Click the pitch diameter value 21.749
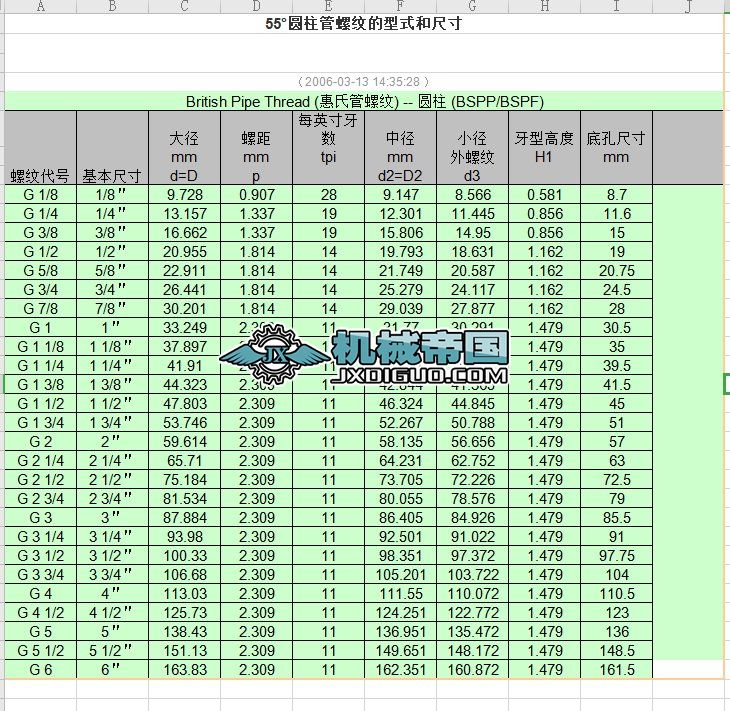The height and width of the screenshot is (711, 730). click(400, 271)
